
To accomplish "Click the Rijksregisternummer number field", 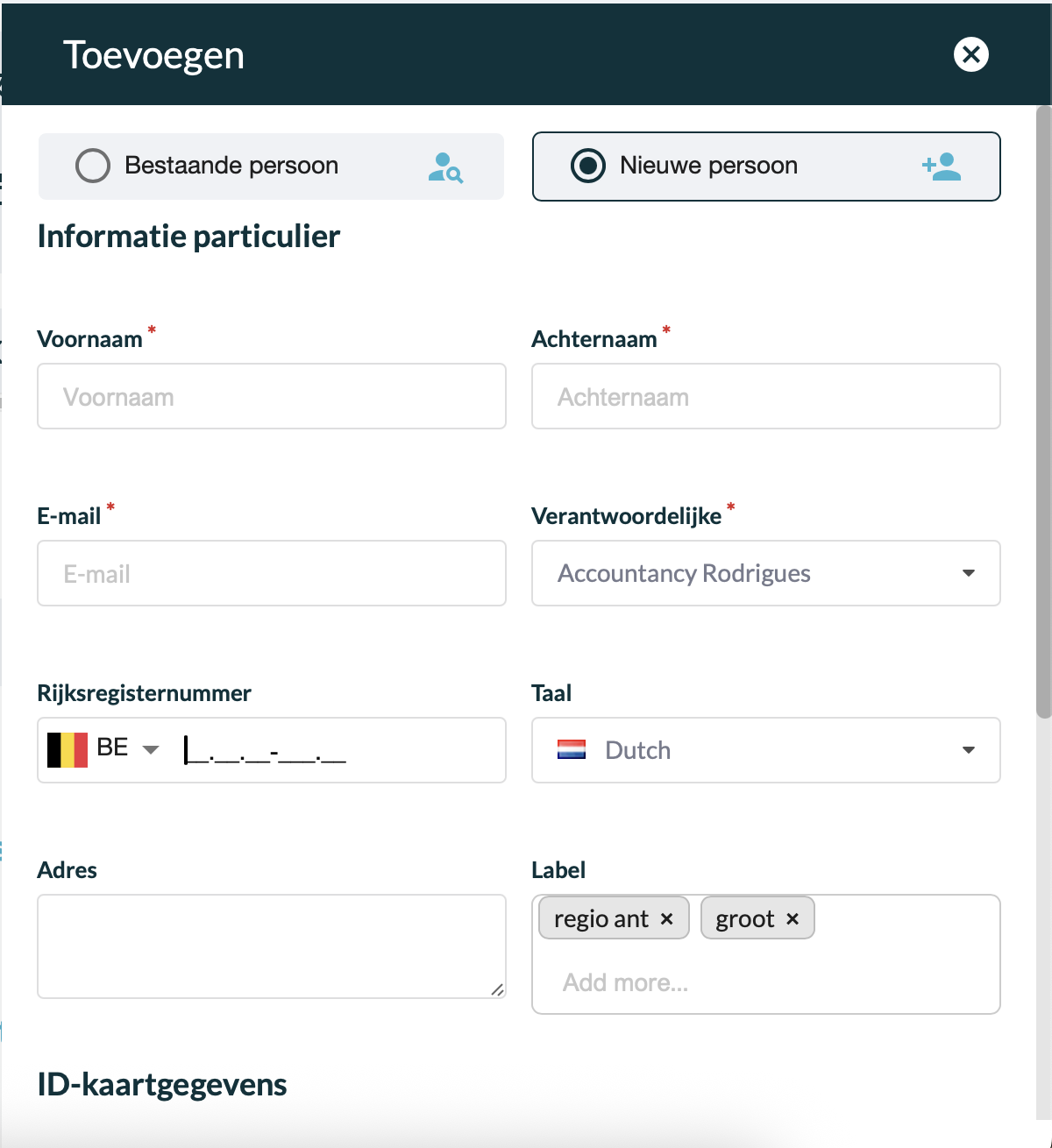I will pos(338,750).
